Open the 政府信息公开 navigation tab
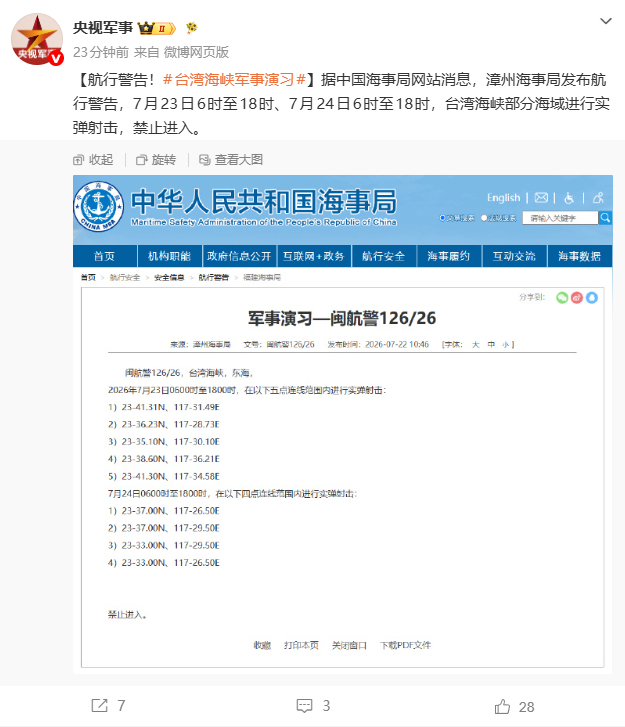 point(239,256)
